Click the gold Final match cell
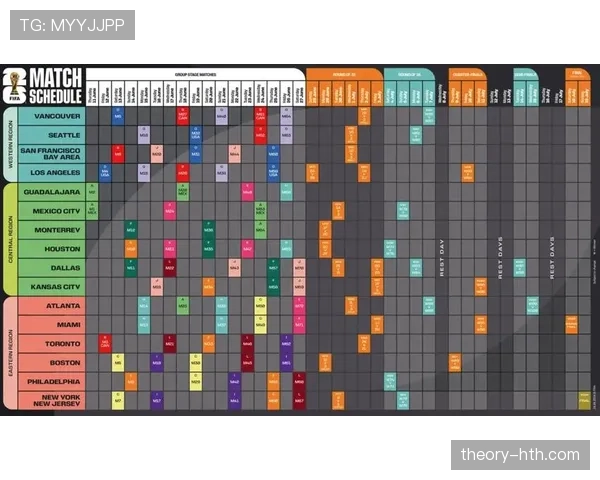Screen dimensions: 600x480 click(x=584, y=400)
